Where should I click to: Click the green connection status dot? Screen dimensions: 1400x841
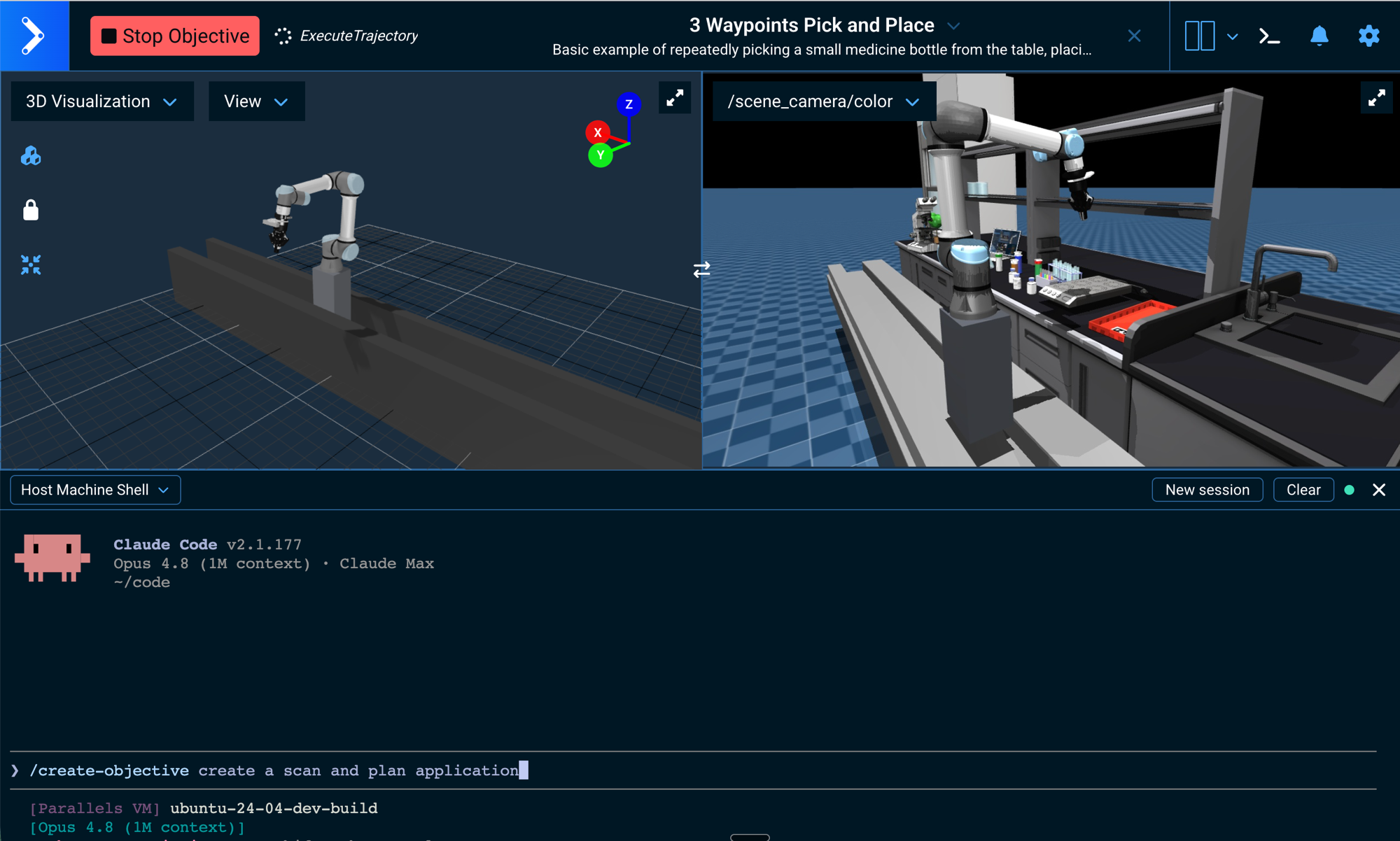pos(1350,490)
